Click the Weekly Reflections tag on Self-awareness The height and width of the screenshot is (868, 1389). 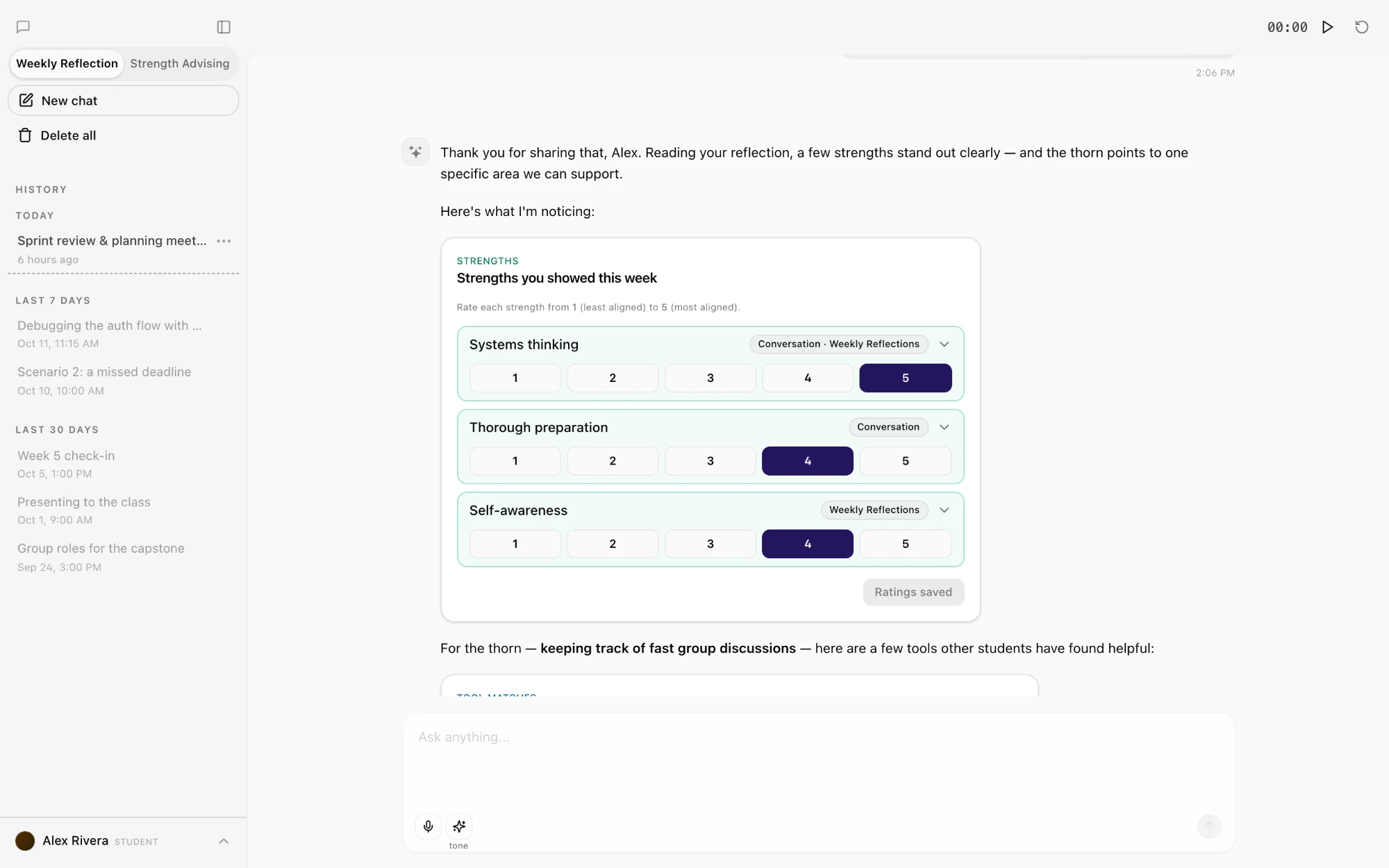[874, 510]
